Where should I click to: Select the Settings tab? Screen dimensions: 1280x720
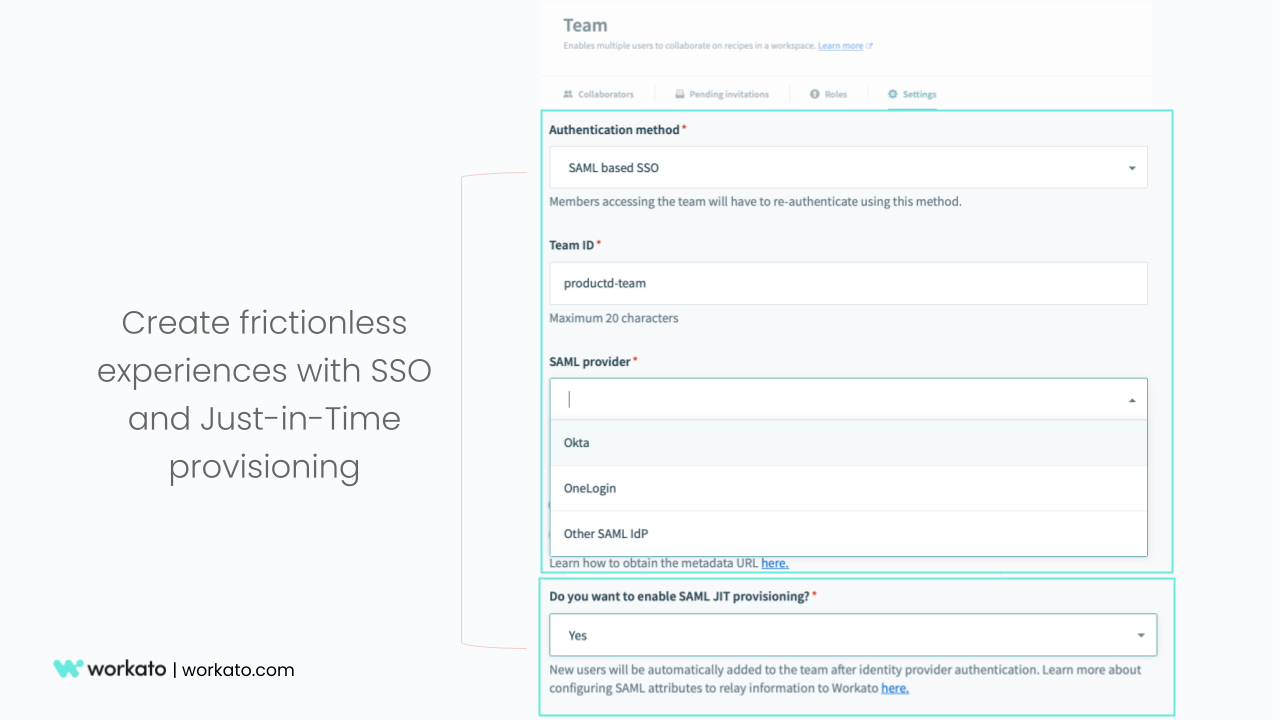(912, 94)
